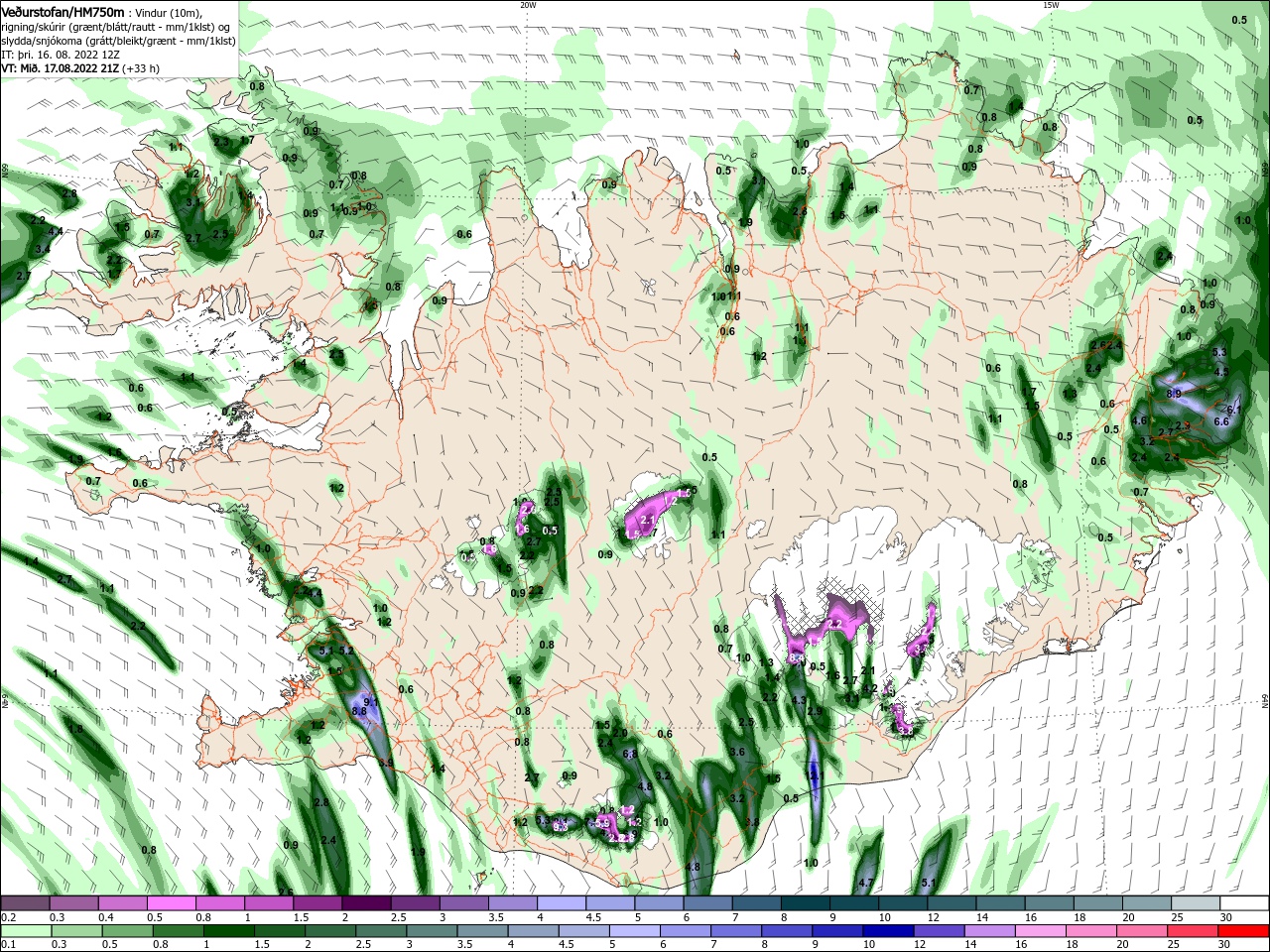
Task: Click the 5.2 value in the southwest
Action: [x=346, y=651]
